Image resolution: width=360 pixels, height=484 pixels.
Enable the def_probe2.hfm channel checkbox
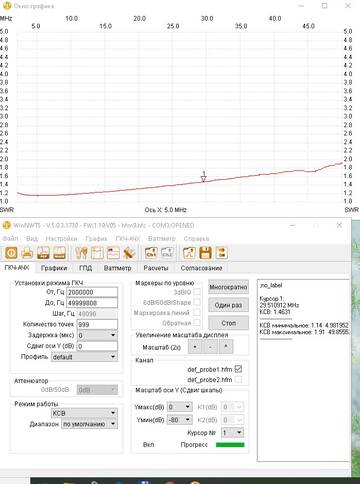[x=238, y=379]
